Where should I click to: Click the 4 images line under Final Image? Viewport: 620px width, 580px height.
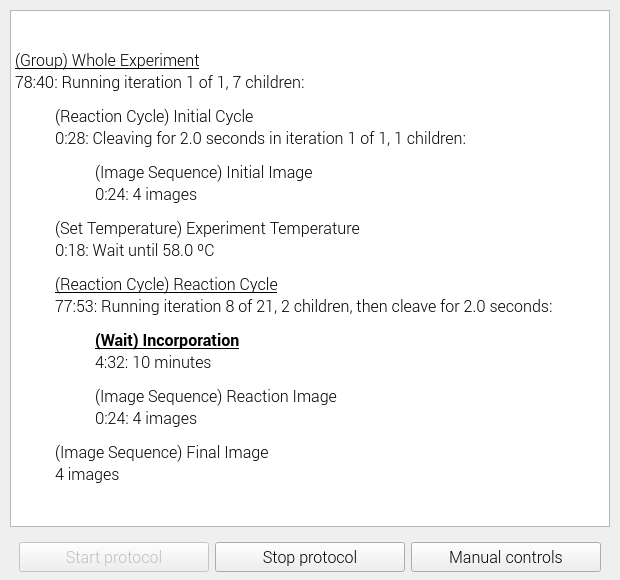(87, 474)
